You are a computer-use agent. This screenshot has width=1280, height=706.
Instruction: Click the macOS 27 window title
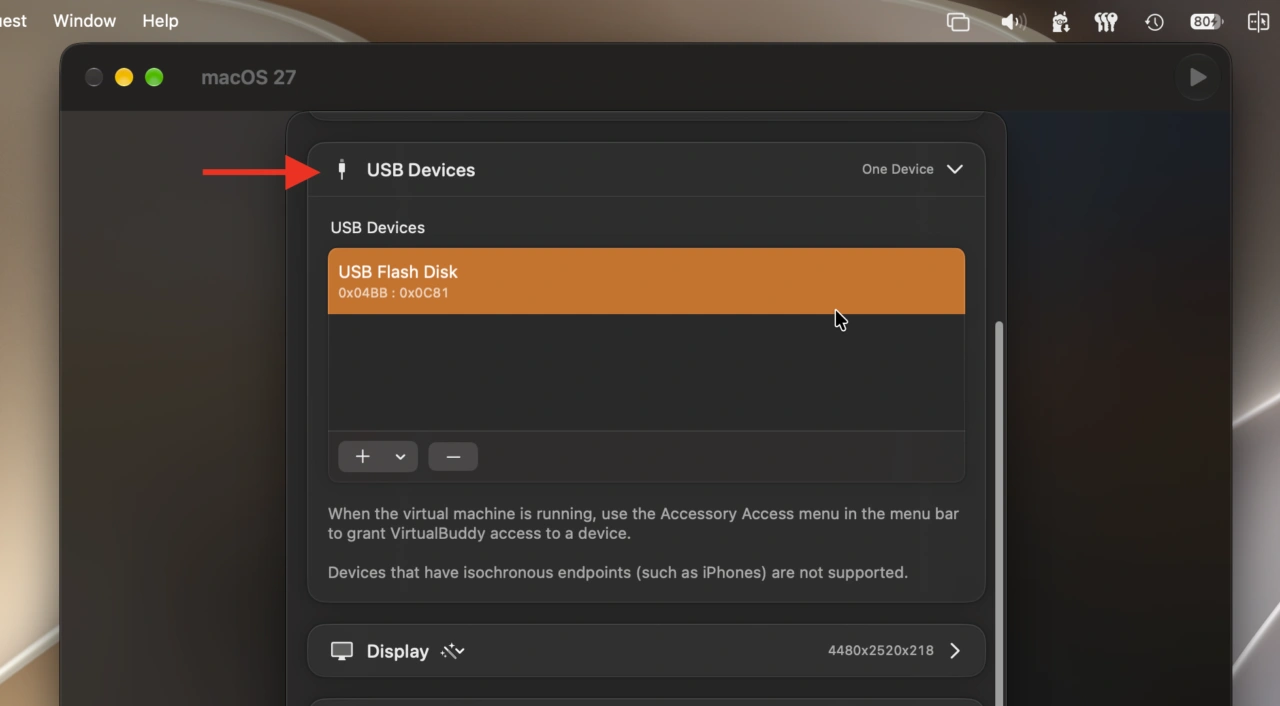coord(249,77)
